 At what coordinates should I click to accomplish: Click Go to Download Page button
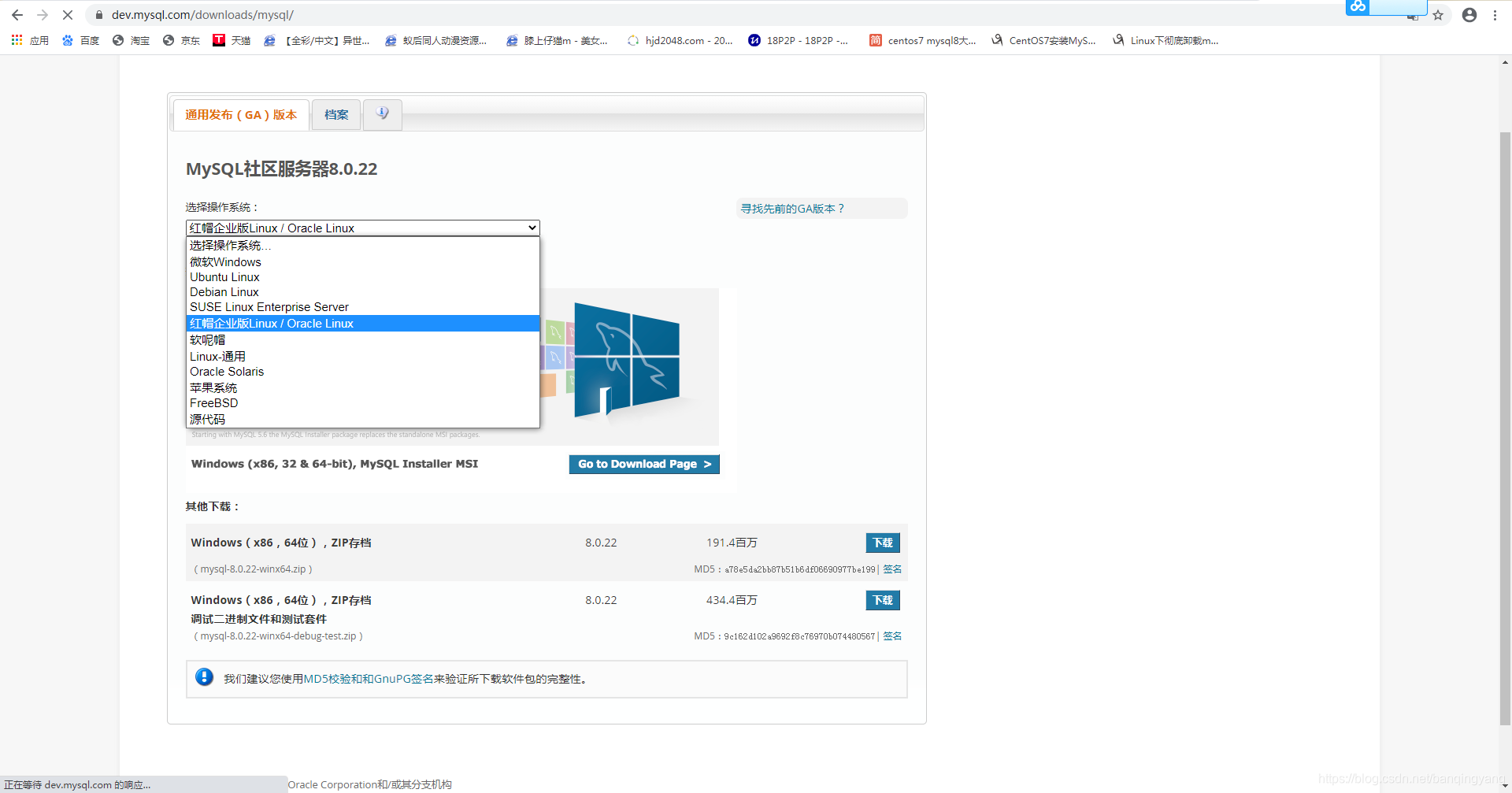[644, 464]
